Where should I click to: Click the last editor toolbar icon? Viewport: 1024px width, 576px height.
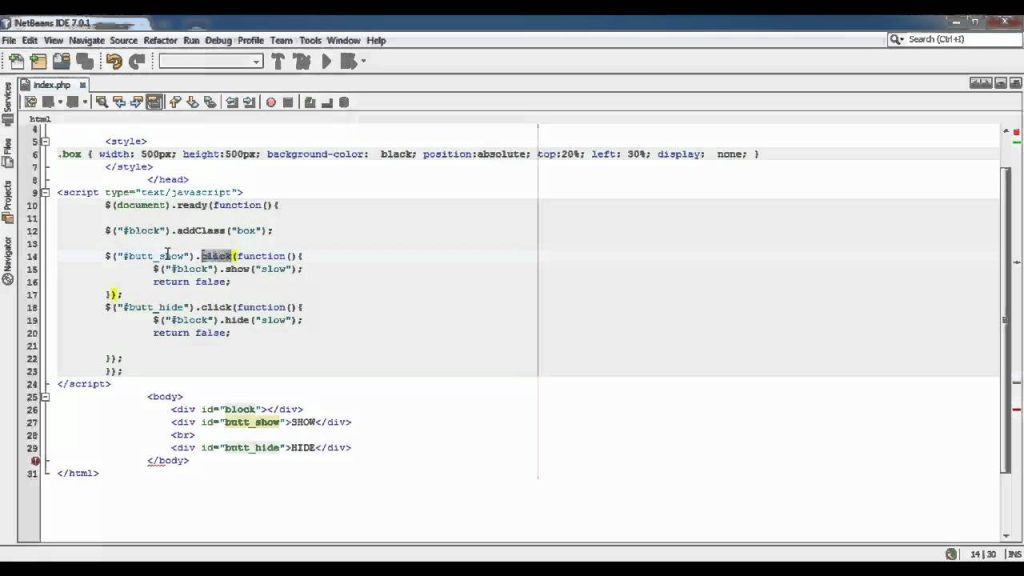(x=344, y=102)
